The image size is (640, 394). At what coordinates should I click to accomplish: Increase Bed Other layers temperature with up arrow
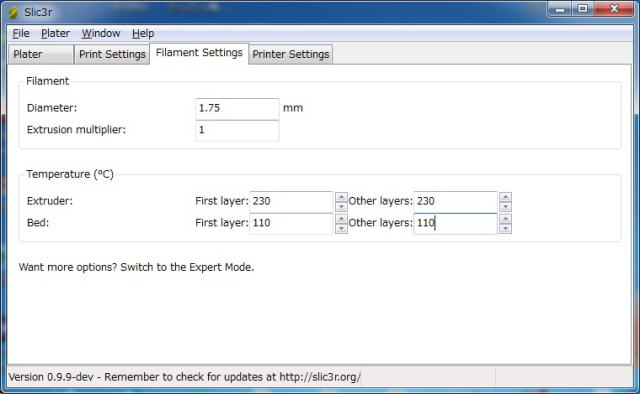[505, 219]
